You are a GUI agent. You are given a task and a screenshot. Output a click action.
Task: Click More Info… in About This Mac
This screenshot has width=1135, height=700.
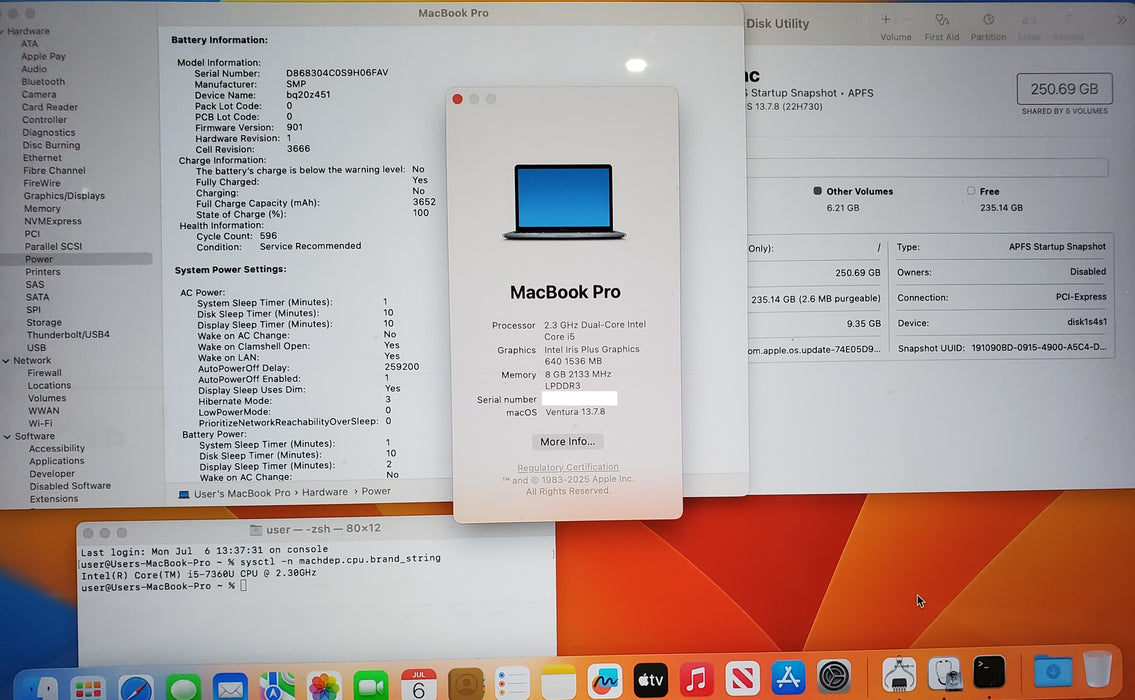point(568,442)
